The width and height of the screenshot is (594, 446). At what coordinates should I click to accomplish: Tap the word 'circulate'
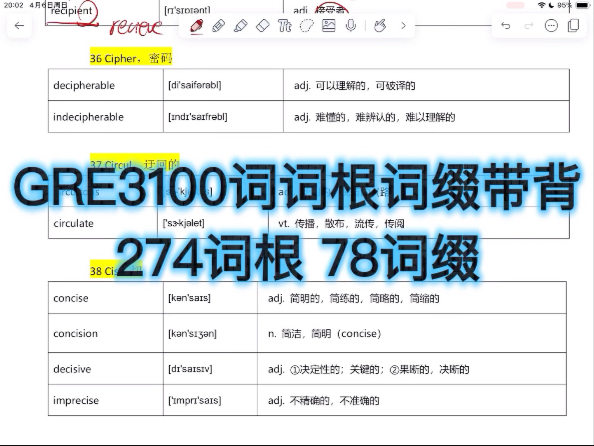73,223
